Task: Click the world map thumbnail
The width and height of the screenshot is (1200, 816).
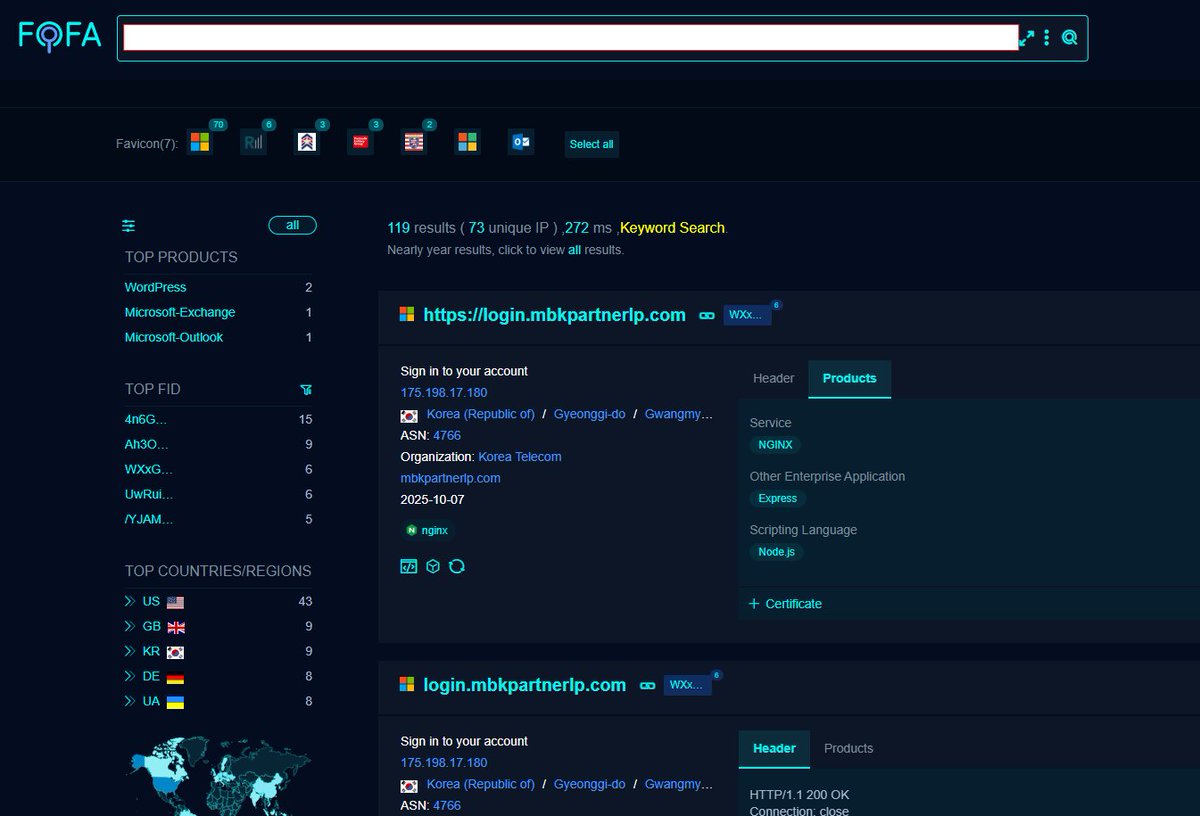Action: click(x=218, y=777)
